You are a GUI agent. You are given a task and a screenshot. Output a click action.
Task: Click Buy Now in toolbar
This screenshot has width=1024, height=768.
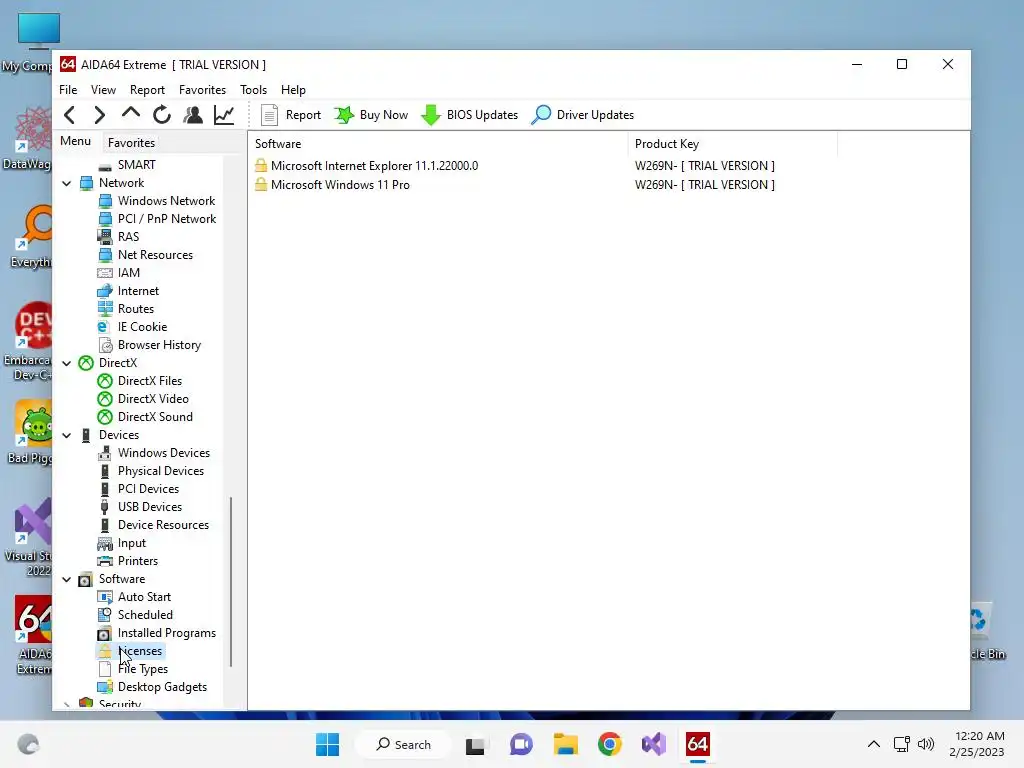coord(372,115)
